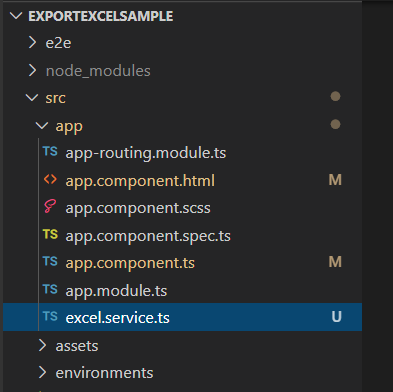Expand the node_modules folder chevron
The width and height of the screenshot is (393, 392).
(x=32, y=70)
